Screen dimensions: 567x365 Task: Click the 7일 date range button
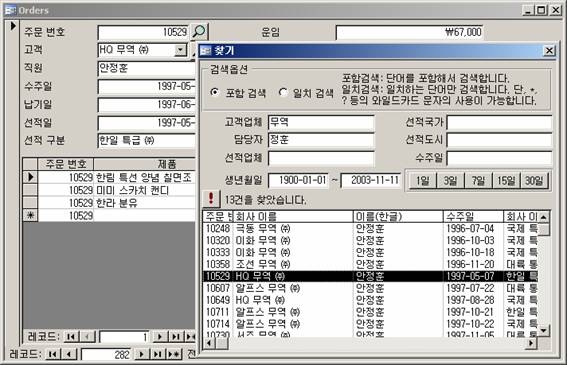pos(478,180)
